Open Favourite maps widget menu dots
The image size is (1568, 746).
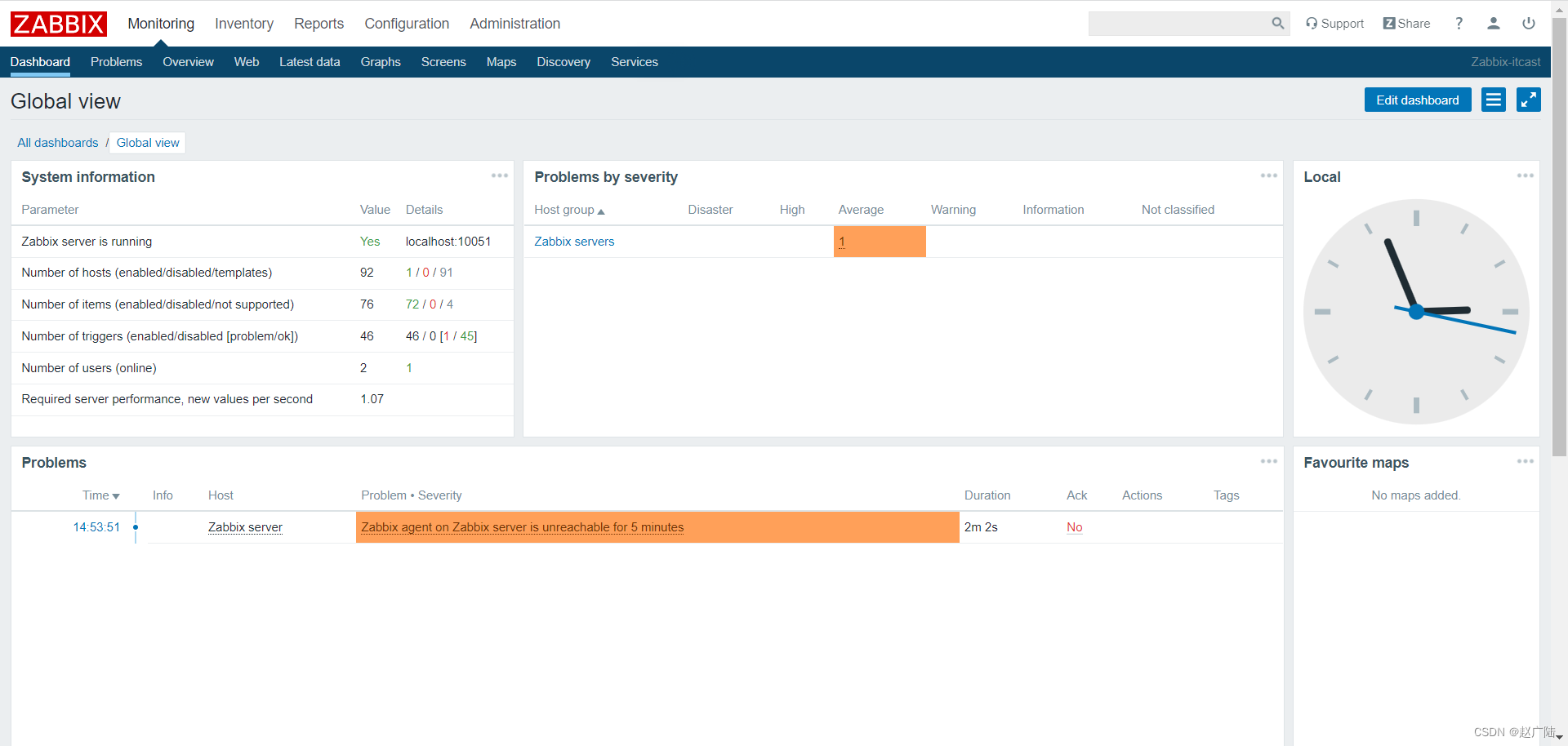[1525, 461]
